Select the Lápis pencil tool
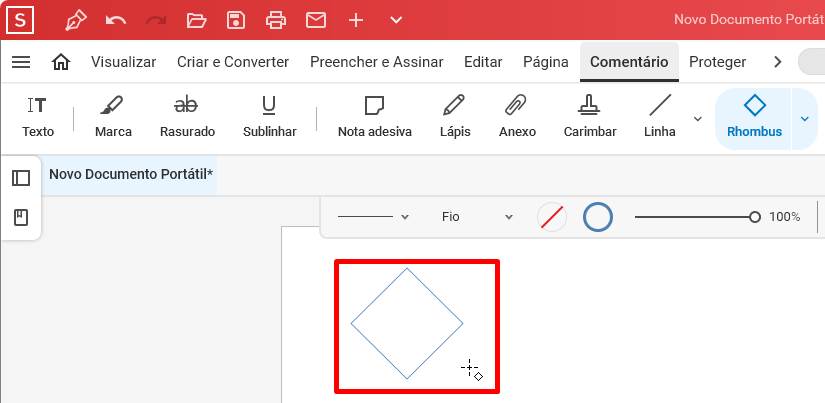The width and height of the screenshot is (825, 403). (x=455, y=118)
